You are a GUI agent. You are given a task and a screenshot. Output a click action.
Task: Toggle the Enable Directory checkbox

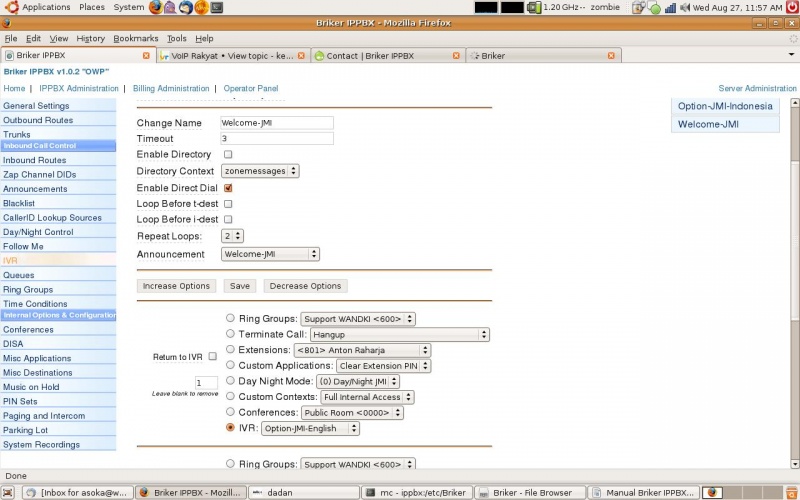tap(228, 154)
